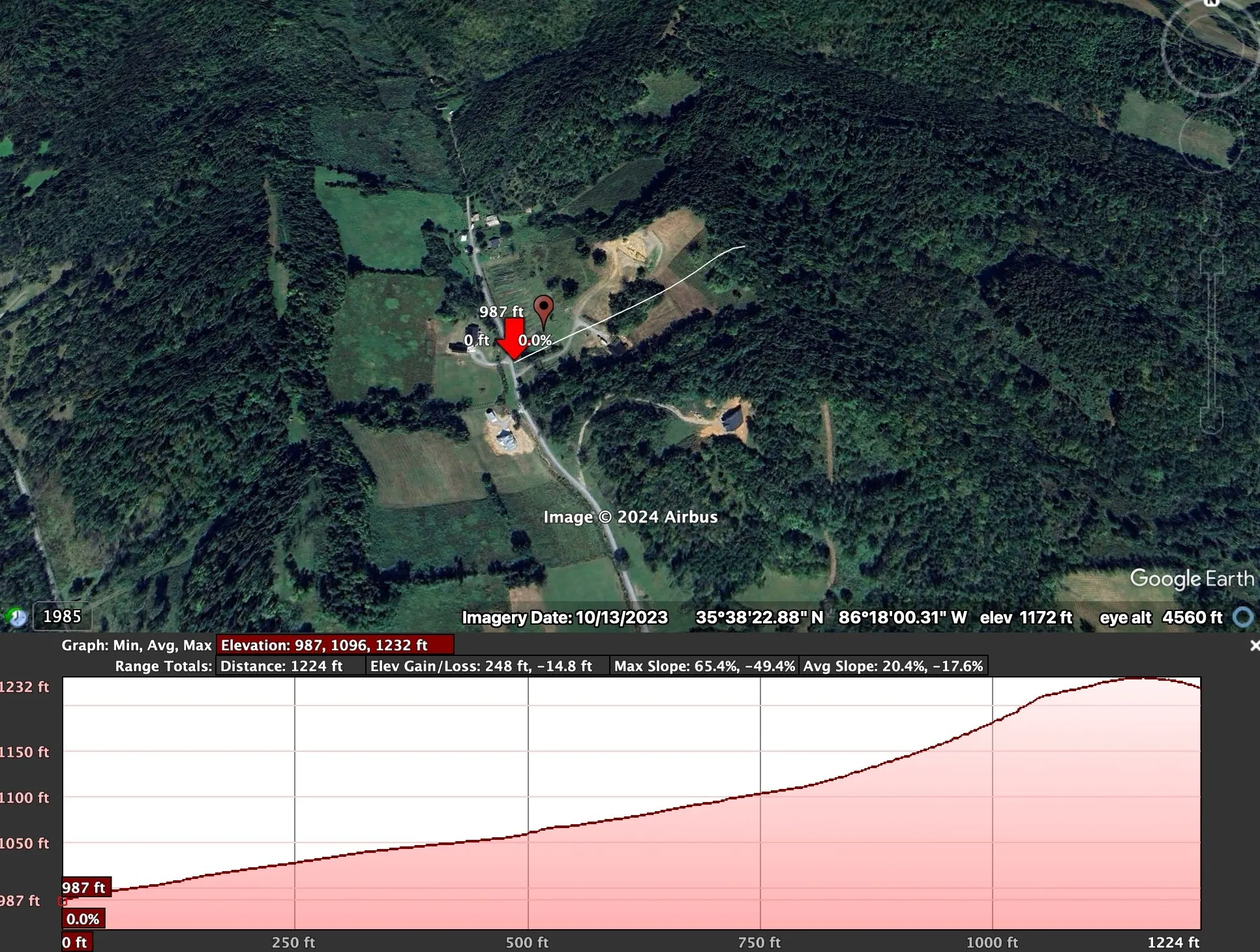The height and width of the screenshot is (952, 1260).
Task: Click the 250 ft x-axis label
Action: [x=293, y=942]
